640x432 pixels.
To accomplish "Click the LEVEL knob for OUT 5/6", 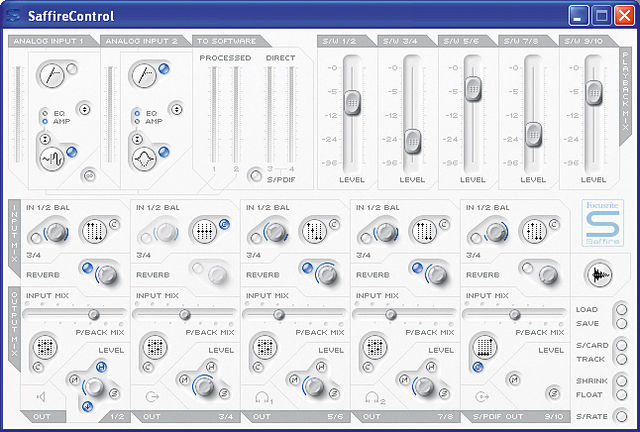I will click(314, 386).
